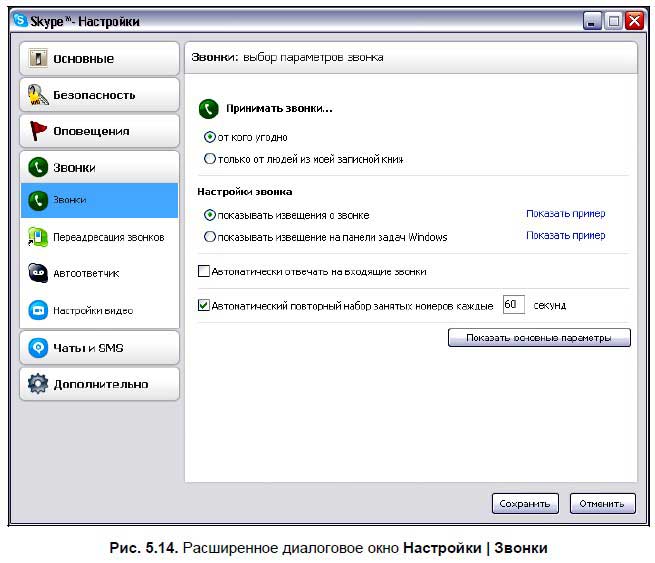Image resolution: width=655 pixels, height=563 pixels.
Task: Uncheck automatic redial of busy numbers
Action: [x=205, y=305]
